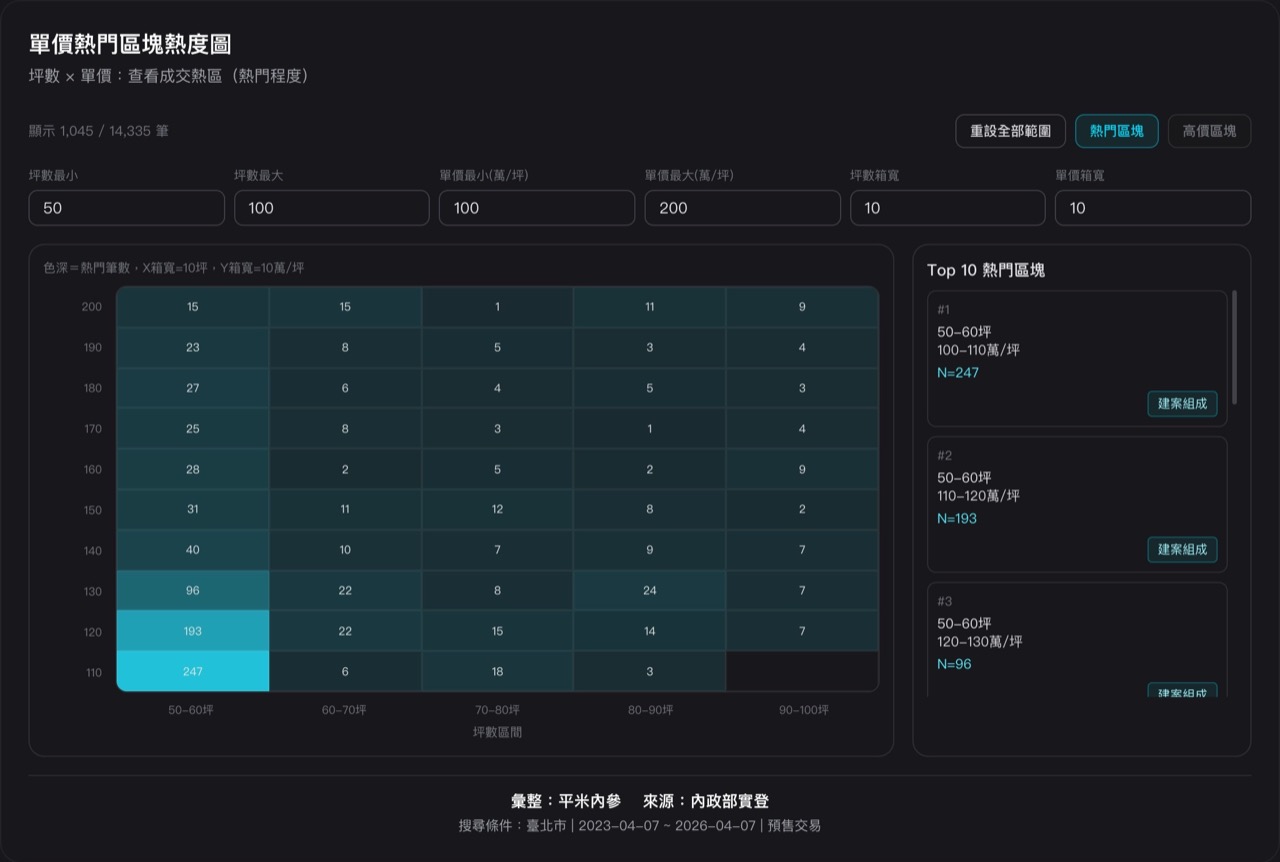Click the heatmap cell showing 96

pos(193,591)
